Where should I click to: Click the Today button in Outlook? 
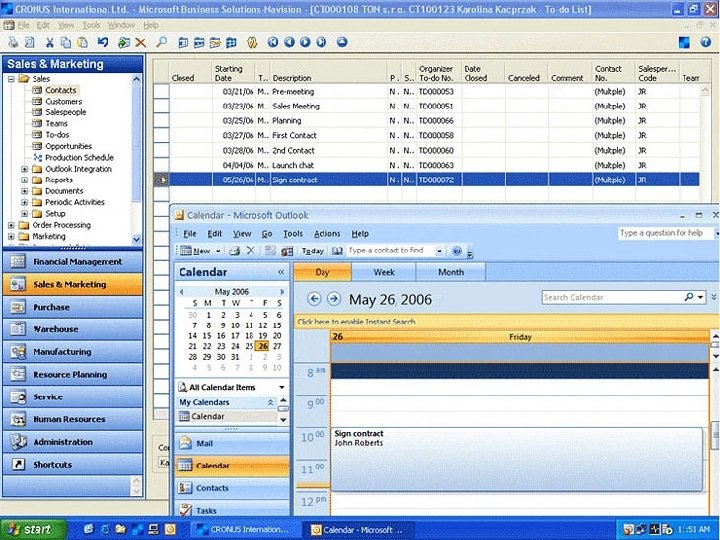tap(312, 251)
